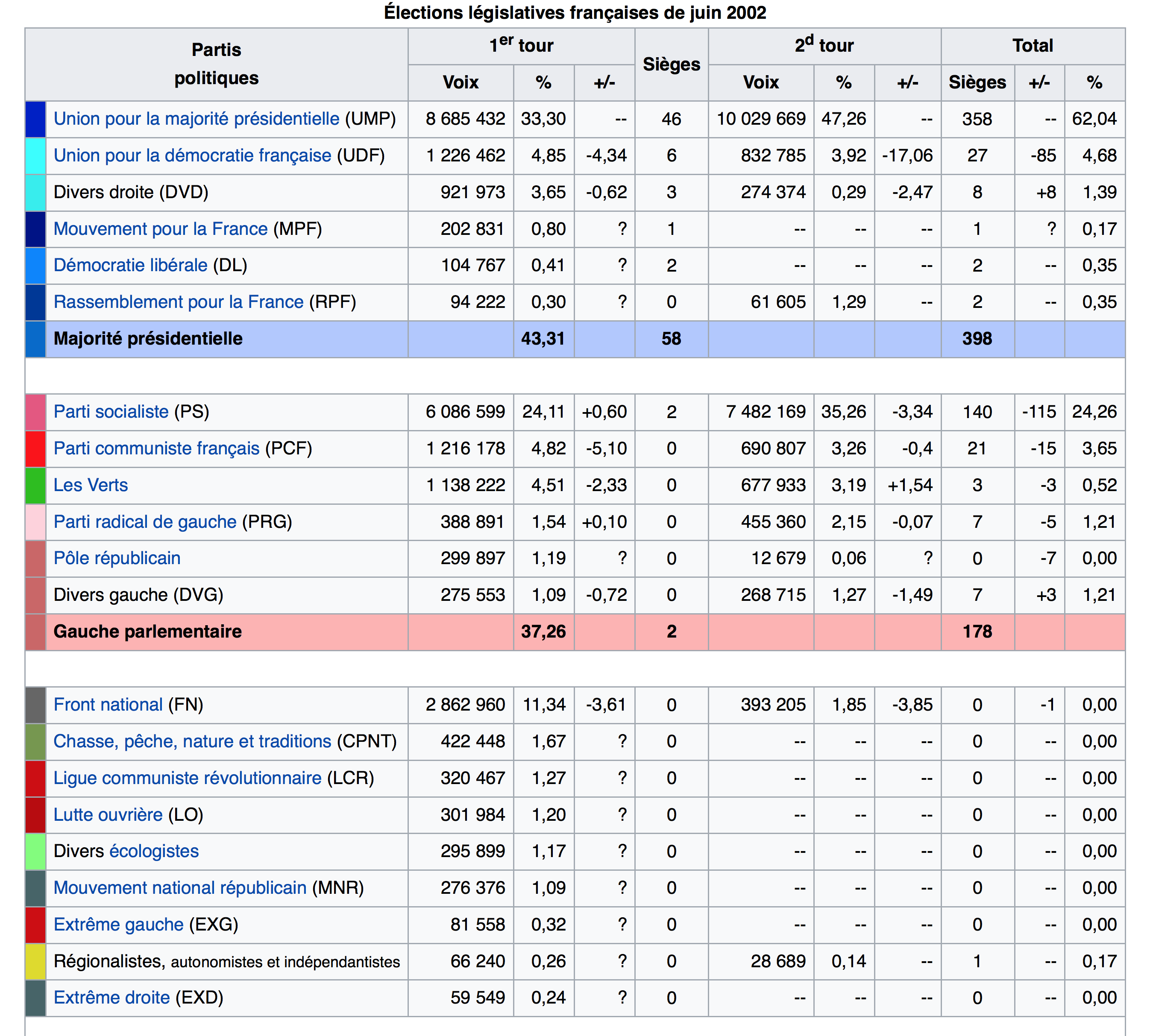Select the UMP total percentage 62,04
The width and height of the screenshot is (1150, 1036).
[x=1094, y=119]
